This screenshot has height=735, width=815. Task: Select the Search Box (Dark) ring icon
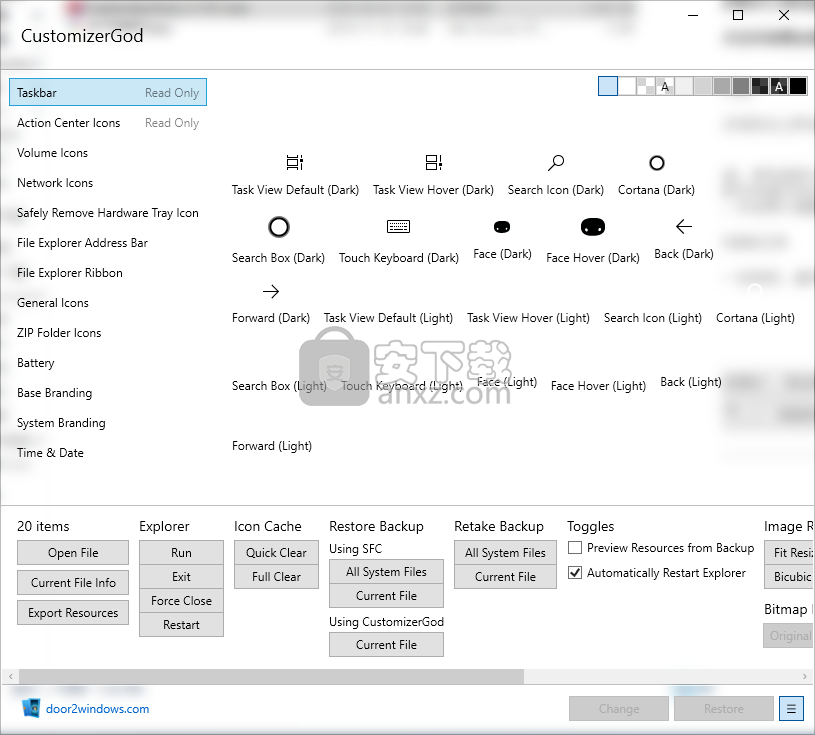click(x=279, y=227)
